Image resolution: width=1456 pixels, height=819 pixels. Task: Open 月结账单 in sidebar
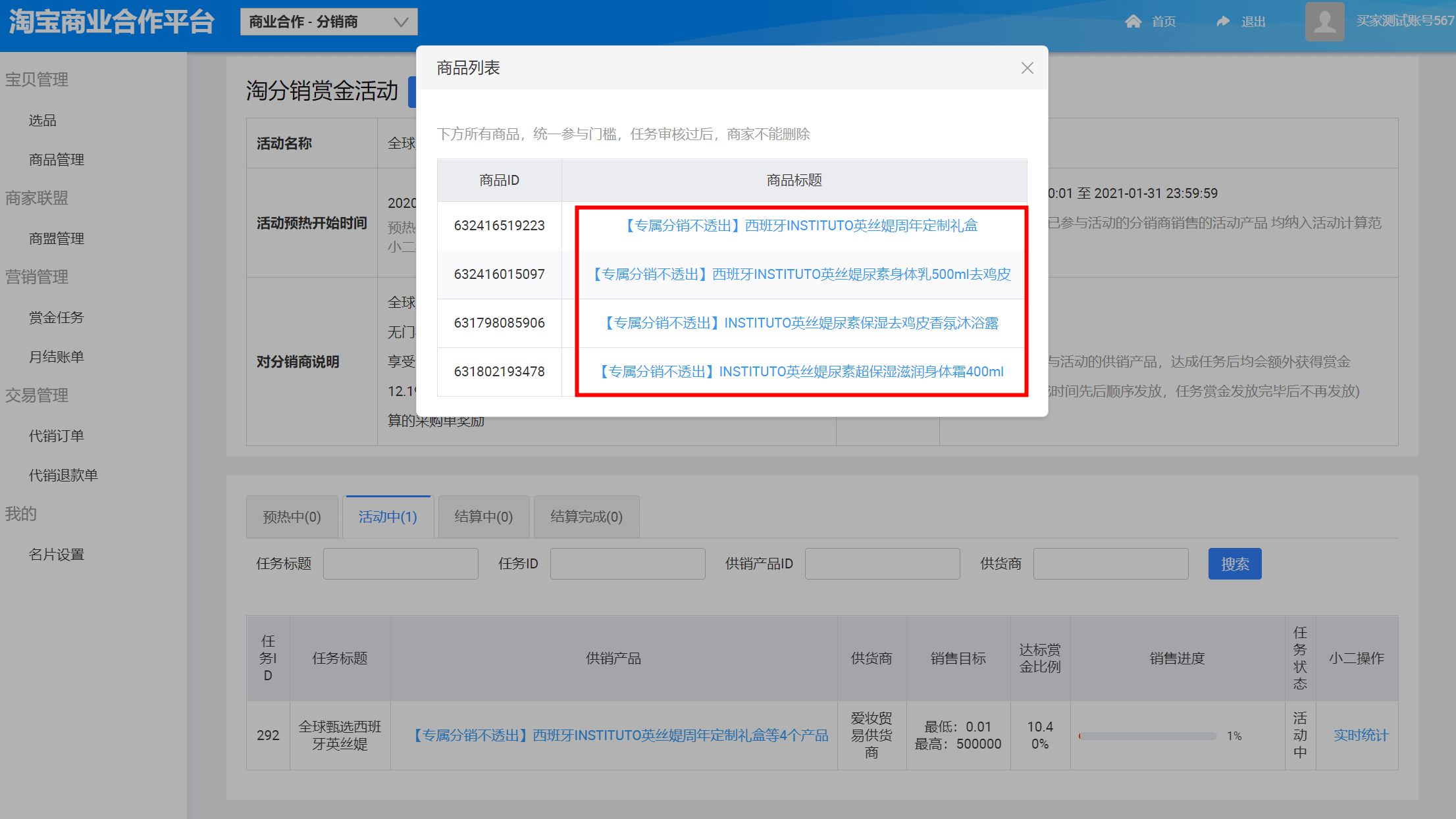click(x=56, y=357)
